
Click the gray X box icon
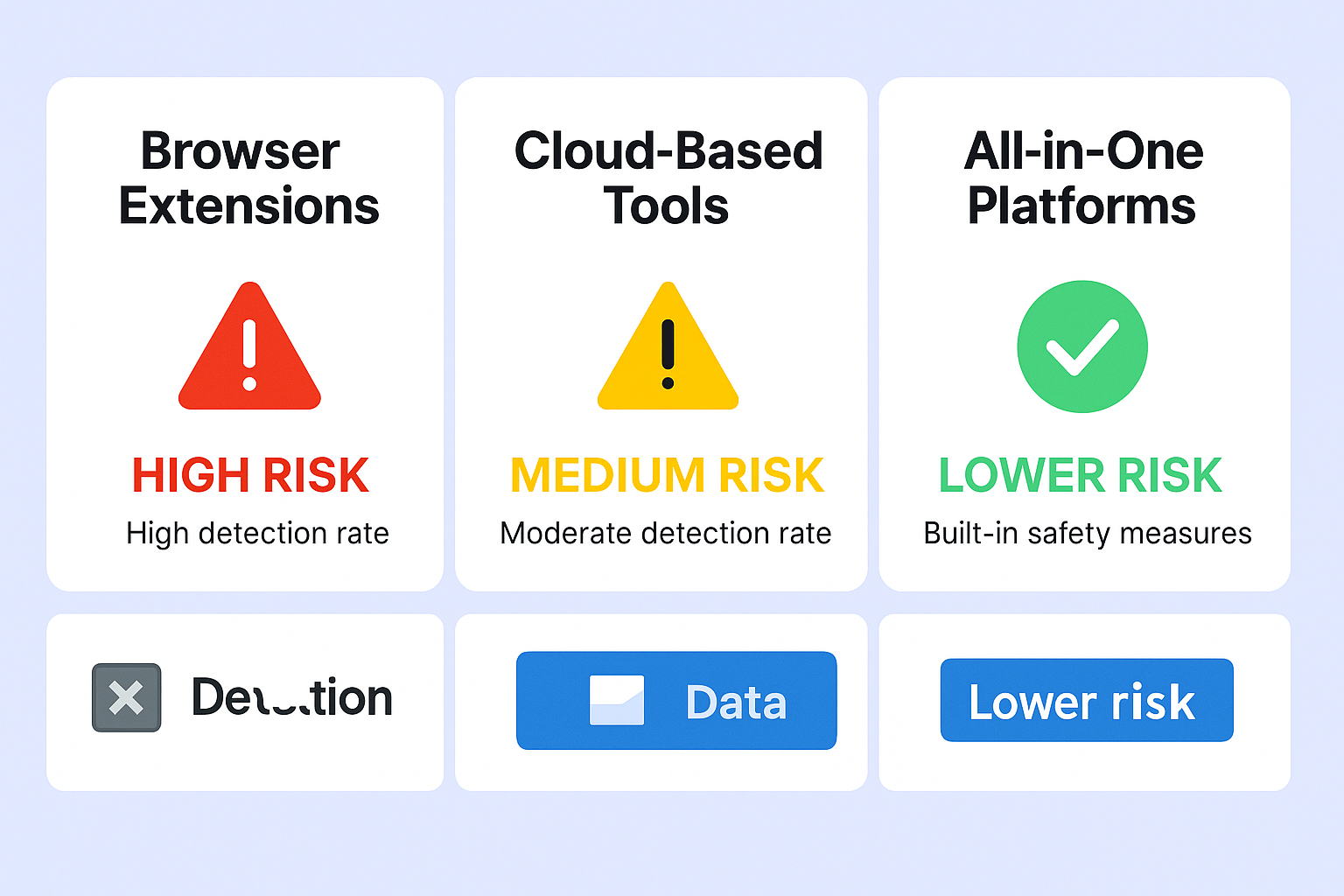pos(127,697)
